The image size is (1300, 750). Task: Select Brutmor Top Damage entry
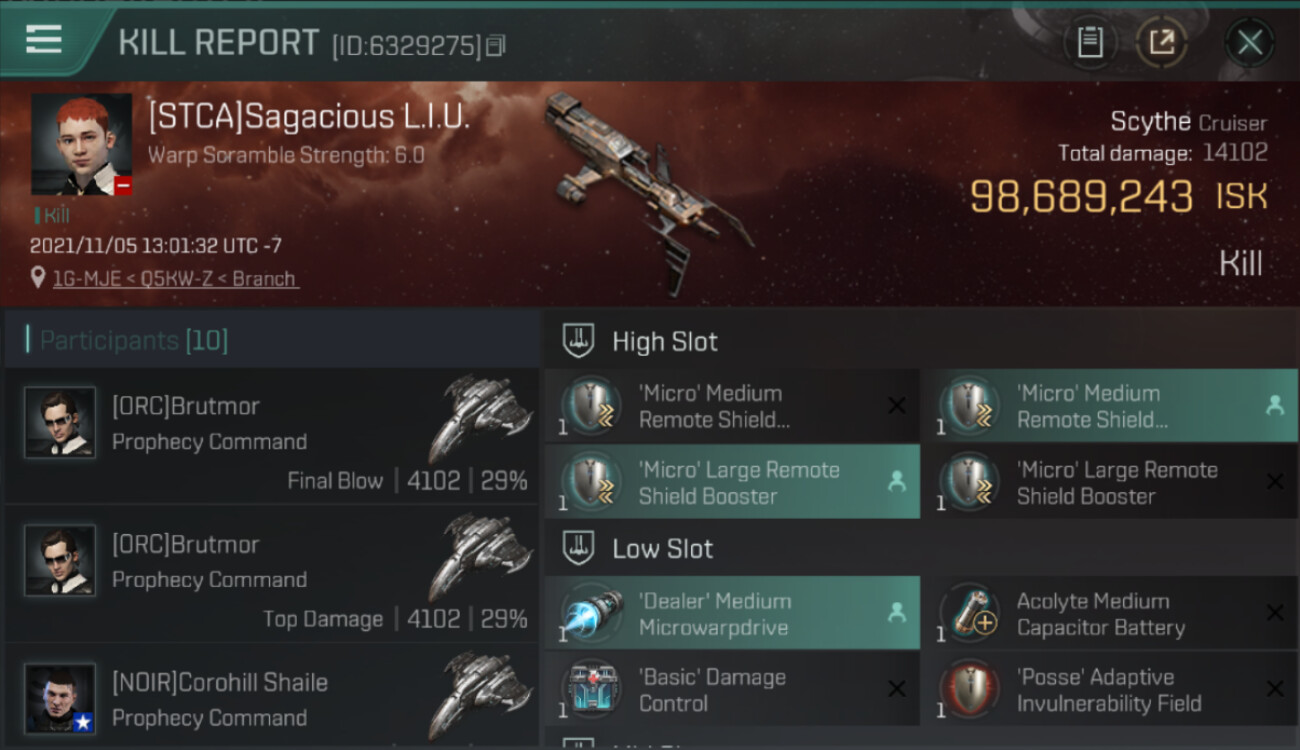[272, 573]
